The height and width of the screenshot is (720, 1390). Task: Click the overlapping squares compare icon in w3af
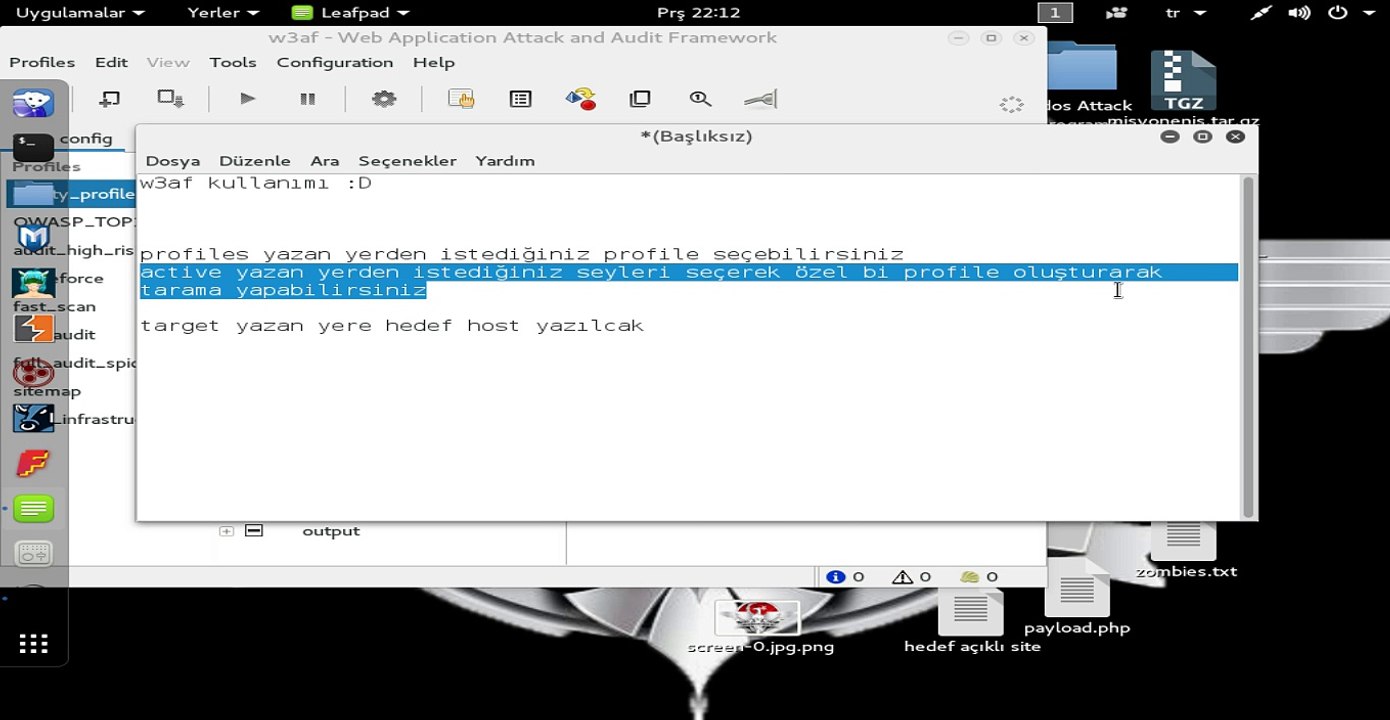(x=640, y=99)
